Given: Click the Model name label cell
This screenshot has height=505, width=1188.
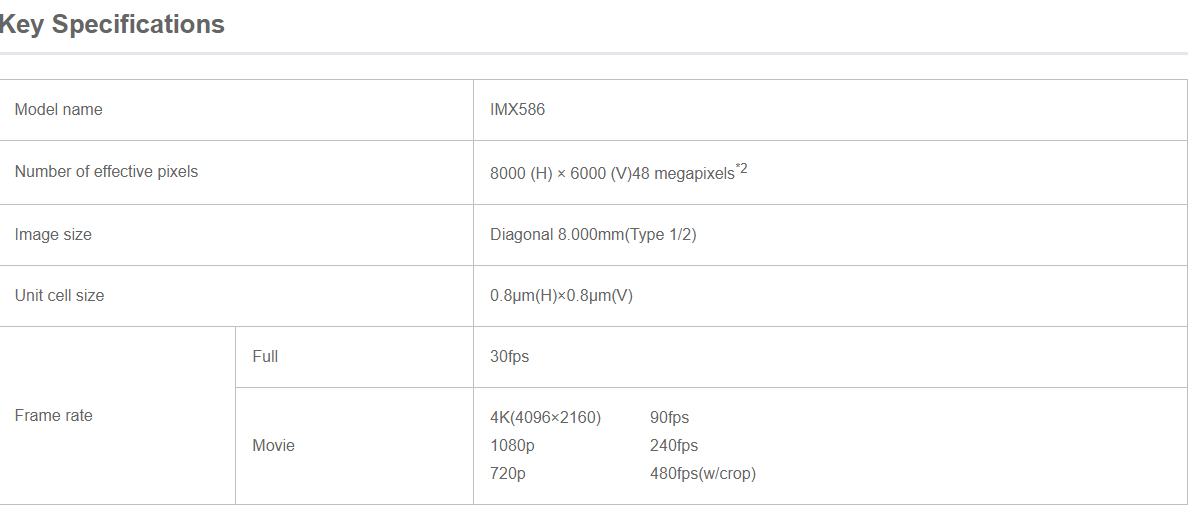Looking at the screenshot, I should [x=58, y=110].
